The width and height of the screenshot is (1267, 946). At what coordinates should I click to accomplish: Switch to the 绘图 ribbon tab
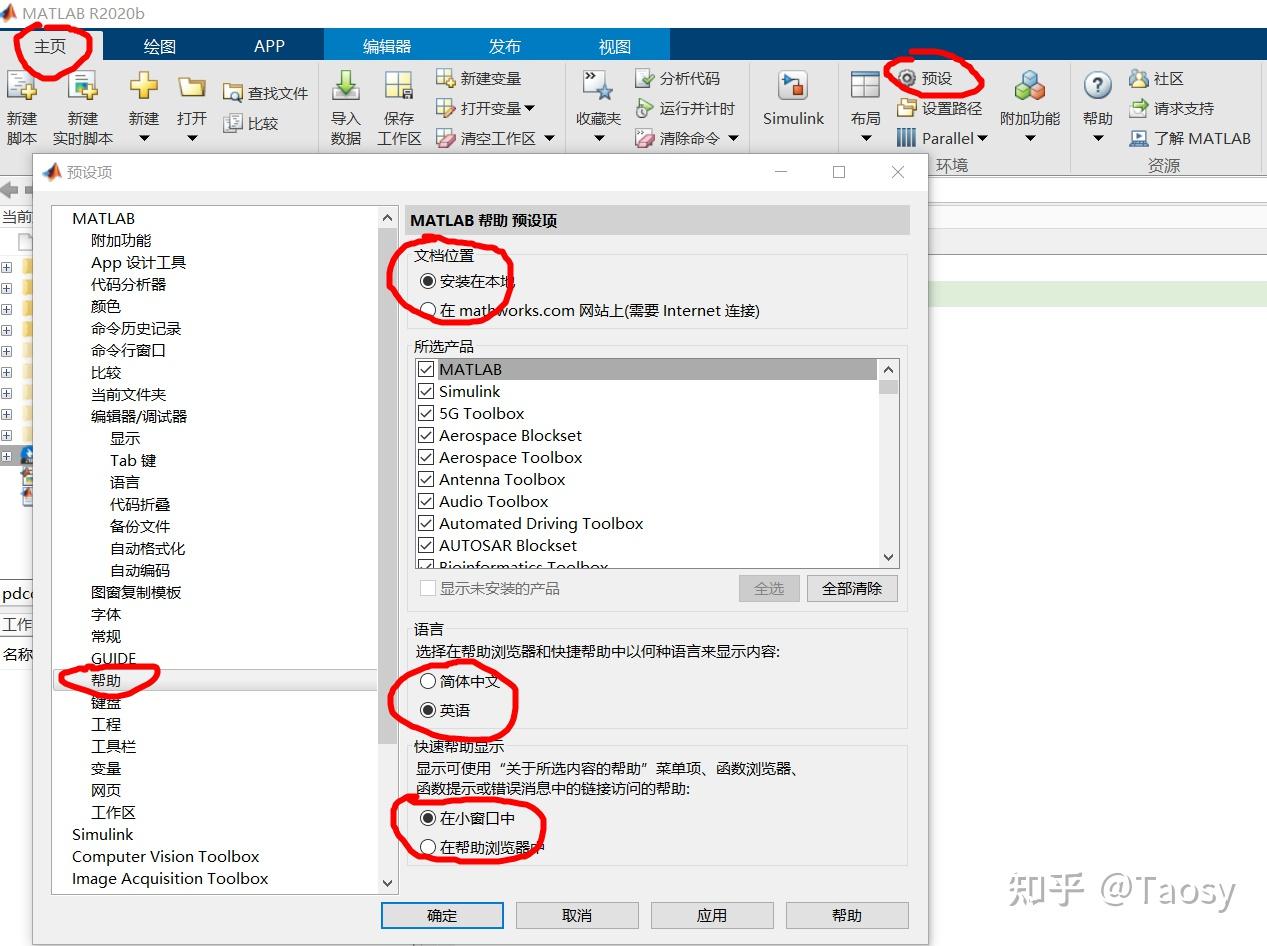[x=160, y=46]
